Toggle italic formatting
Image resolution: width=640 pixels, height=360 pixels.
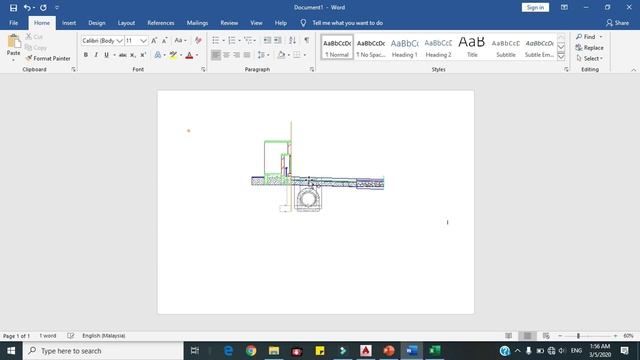pos(96,55)
